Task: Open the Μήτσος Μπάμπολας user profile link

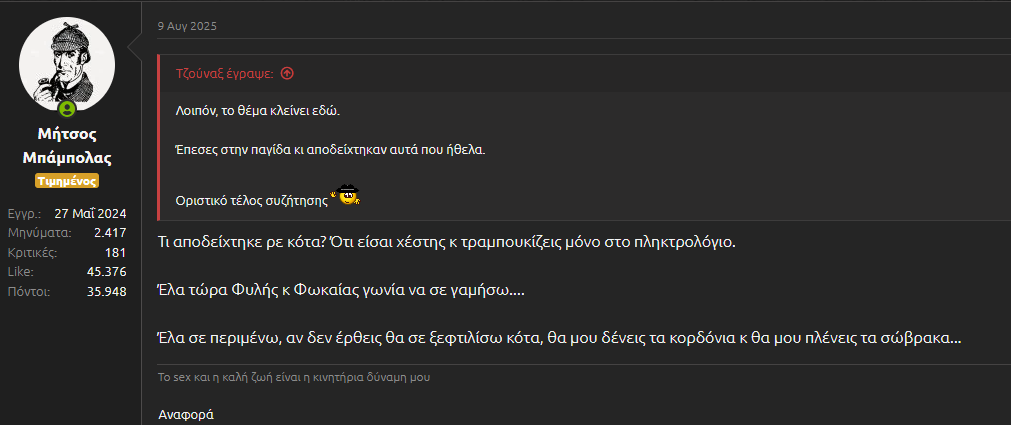Action: click(x=67, y=146)
